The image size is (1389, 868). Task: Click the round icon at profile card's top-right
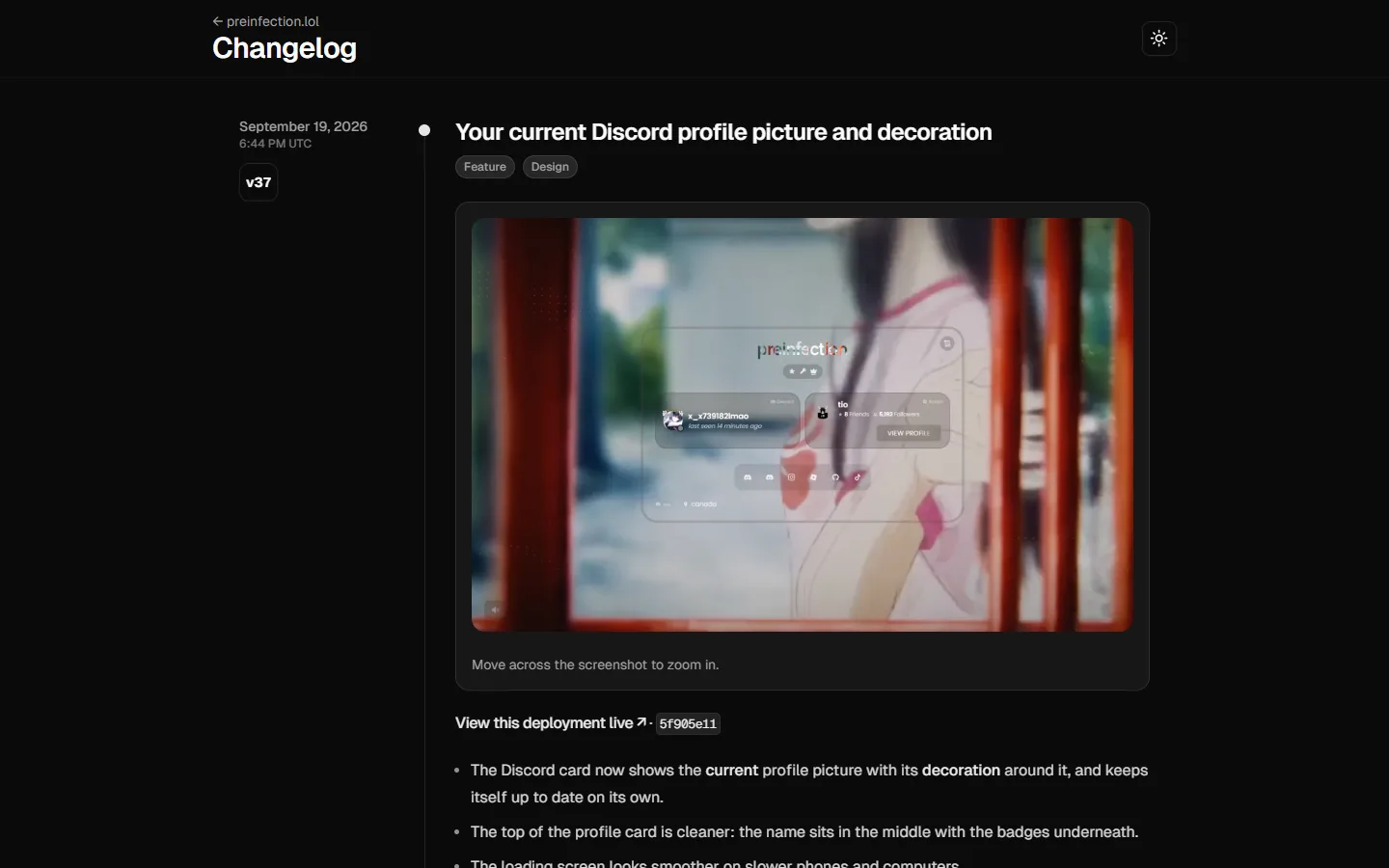click(x=947, y=343)
